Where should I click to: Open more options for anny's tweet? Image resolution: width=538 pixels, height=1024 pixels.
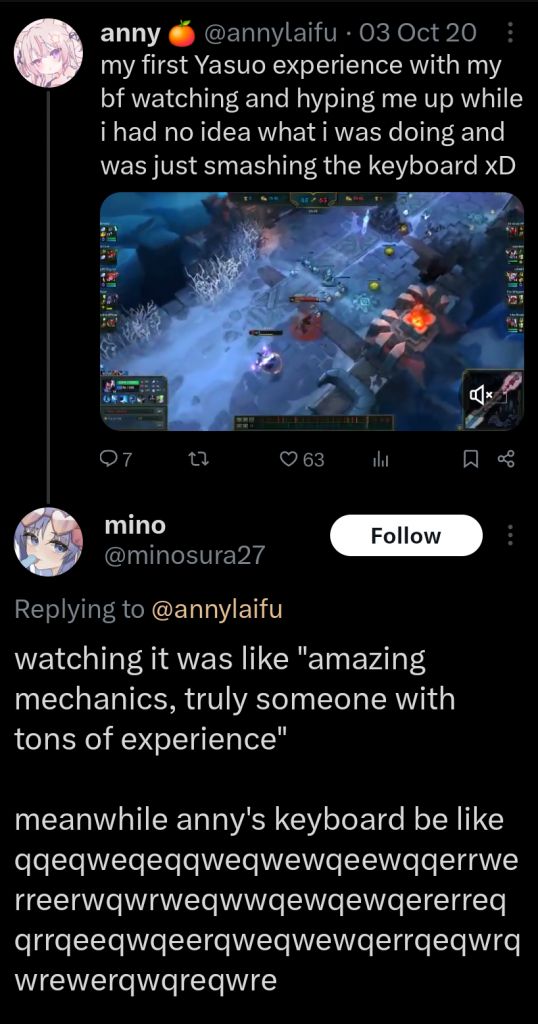click(x=511, y=32)
